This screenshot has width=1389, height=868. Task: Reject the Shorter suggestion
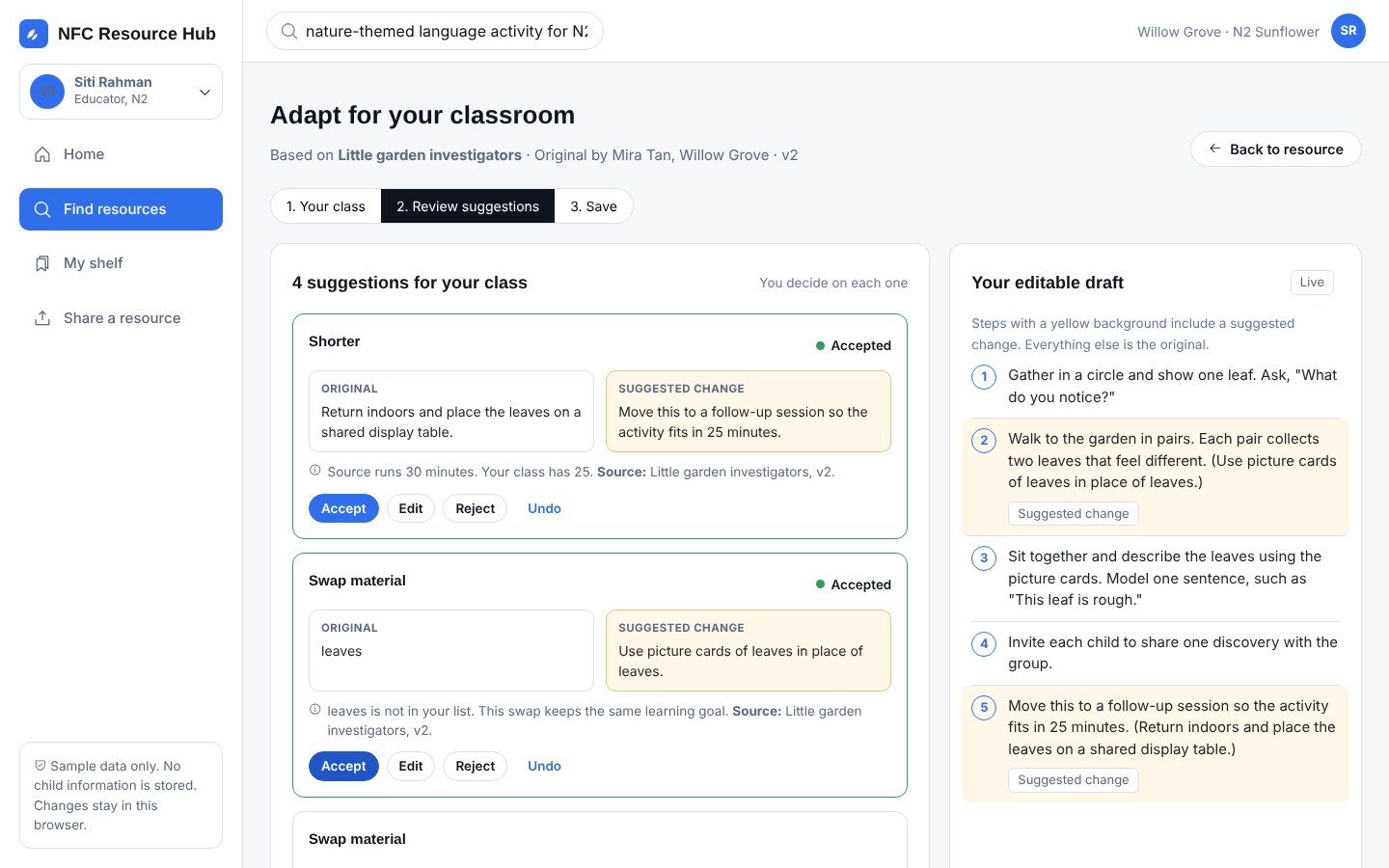tap(475, 508)
